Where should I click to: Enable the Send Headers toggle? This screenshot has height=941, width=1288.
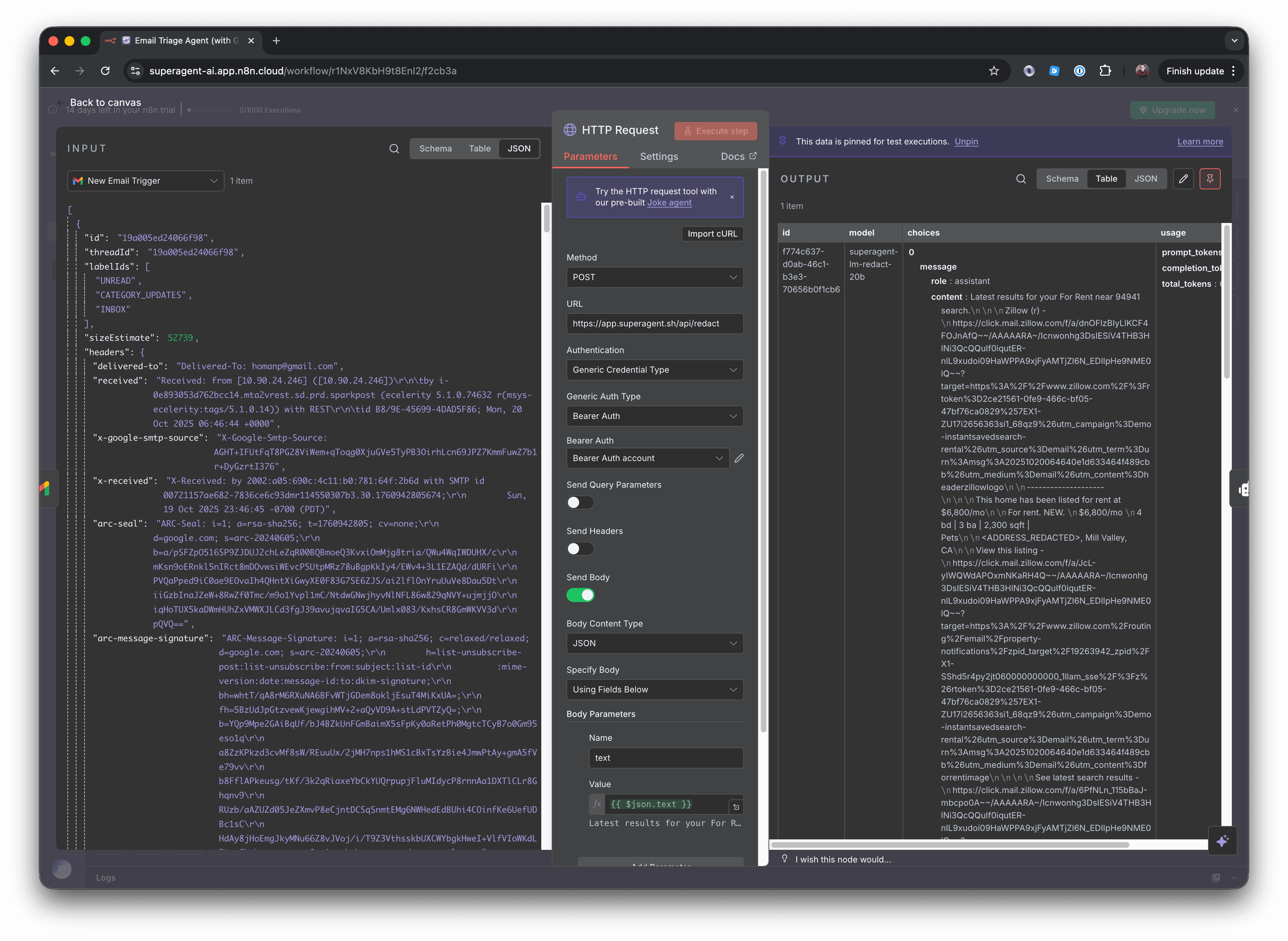tap(579, 548)
